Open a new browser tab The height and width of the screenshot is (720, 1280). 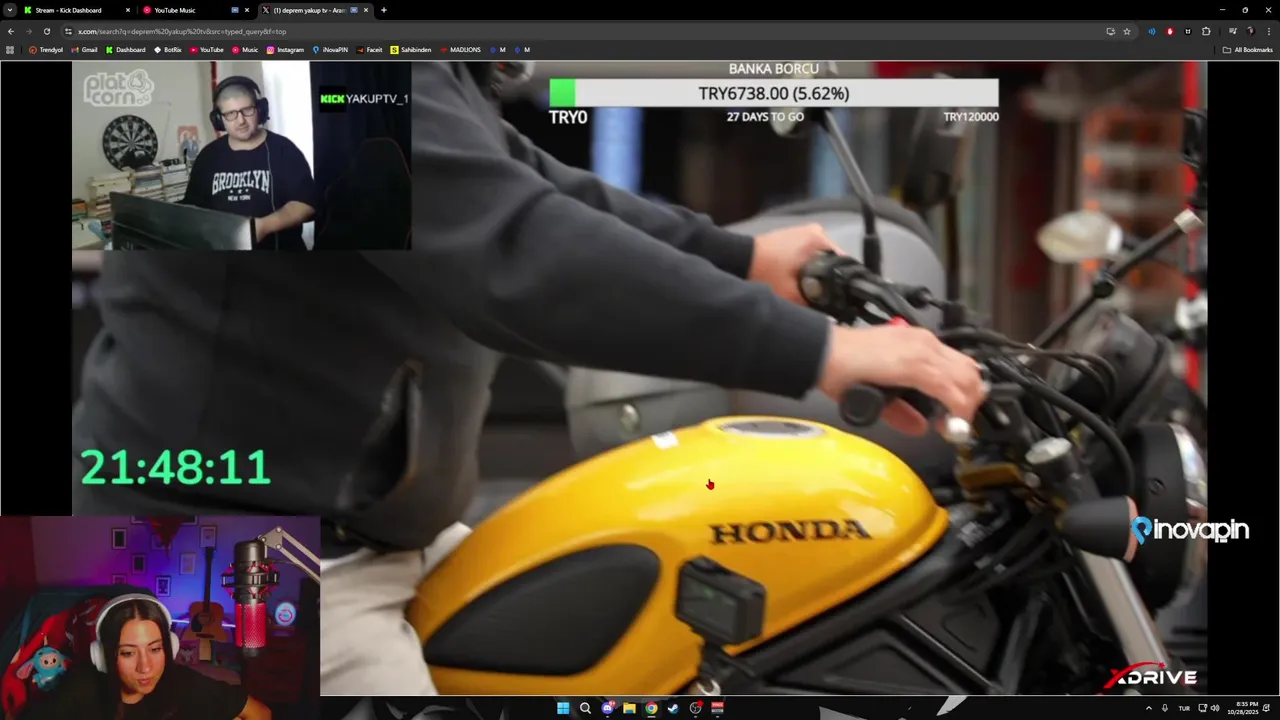click(x=384, y=10)
